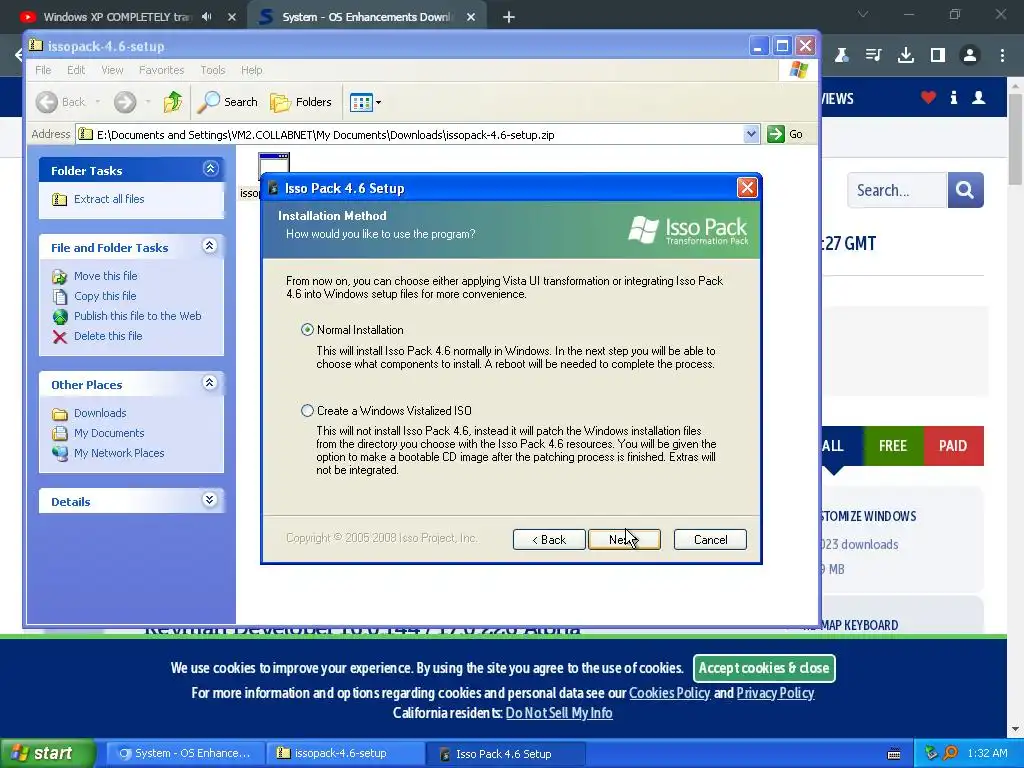Viewport: 1024px width, 768px height.
Task: Go to the next setup step
Action: click(x=624, y=539)
